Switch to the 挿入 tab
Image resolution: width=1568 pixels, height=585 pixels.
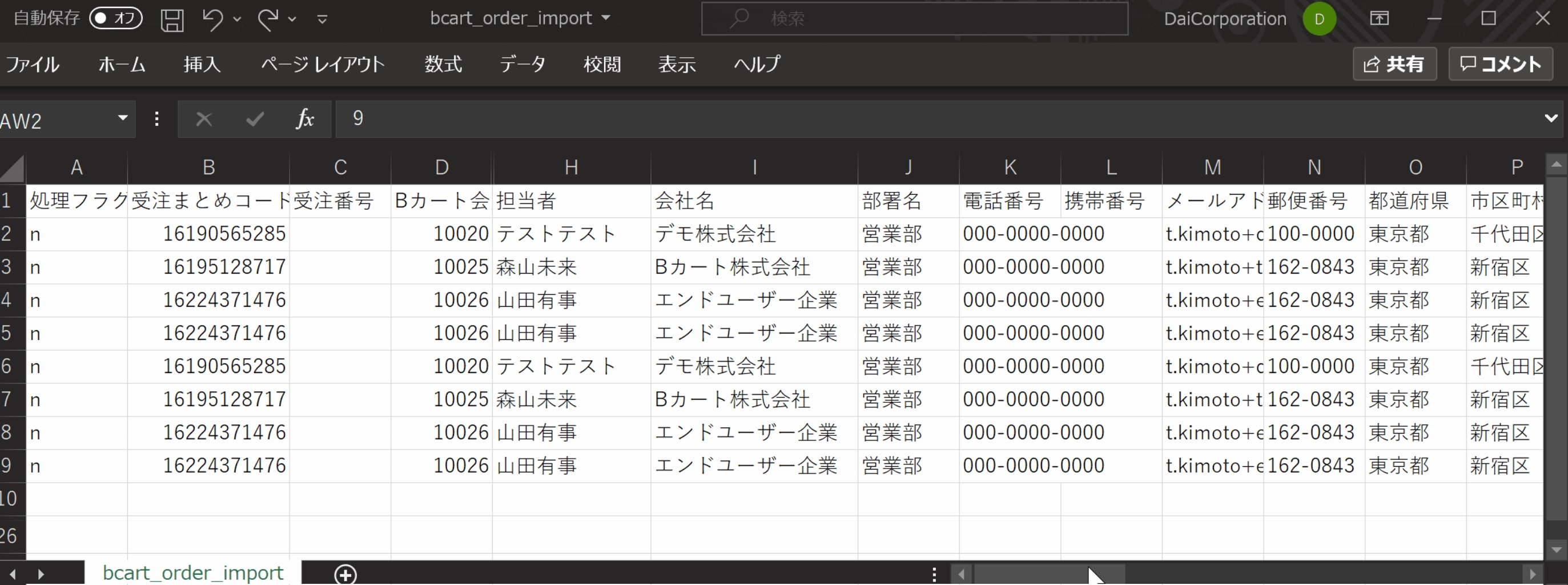[x=202, y=64]
